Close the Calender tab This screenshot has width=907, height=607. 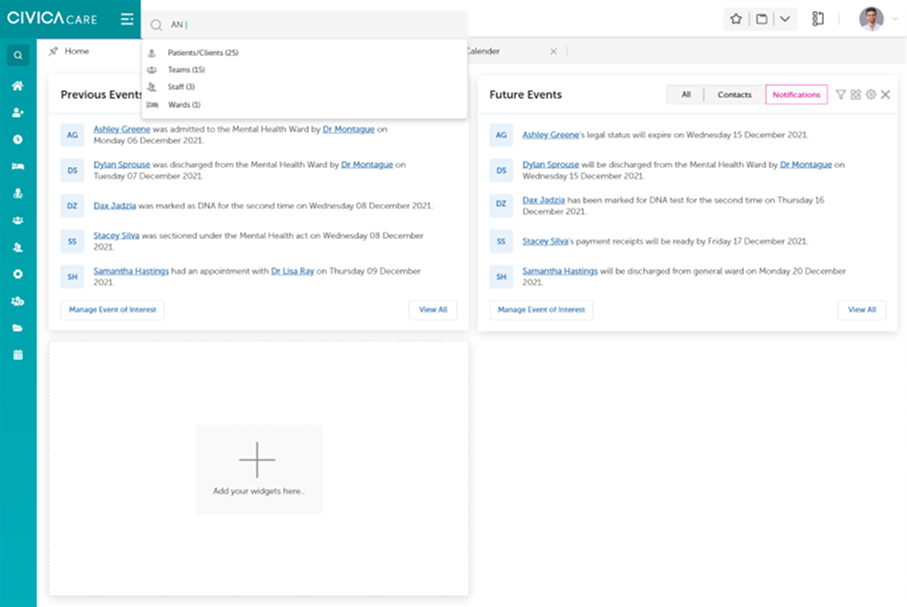click(554, 51)
